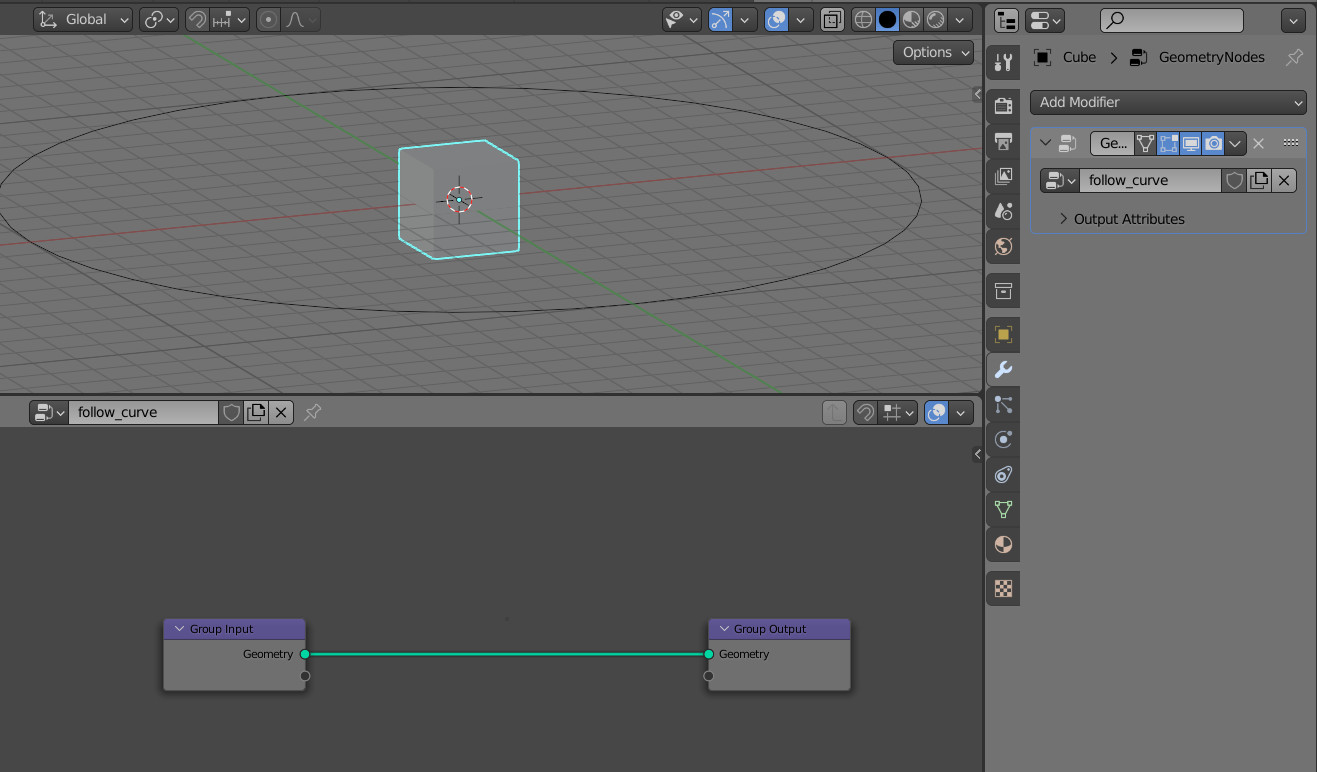Viewport: 1317px width, 772px height.
Task: Toggle render visibility camera icon on modifier
Action: pyautogui.click(x=1213, y=143)
